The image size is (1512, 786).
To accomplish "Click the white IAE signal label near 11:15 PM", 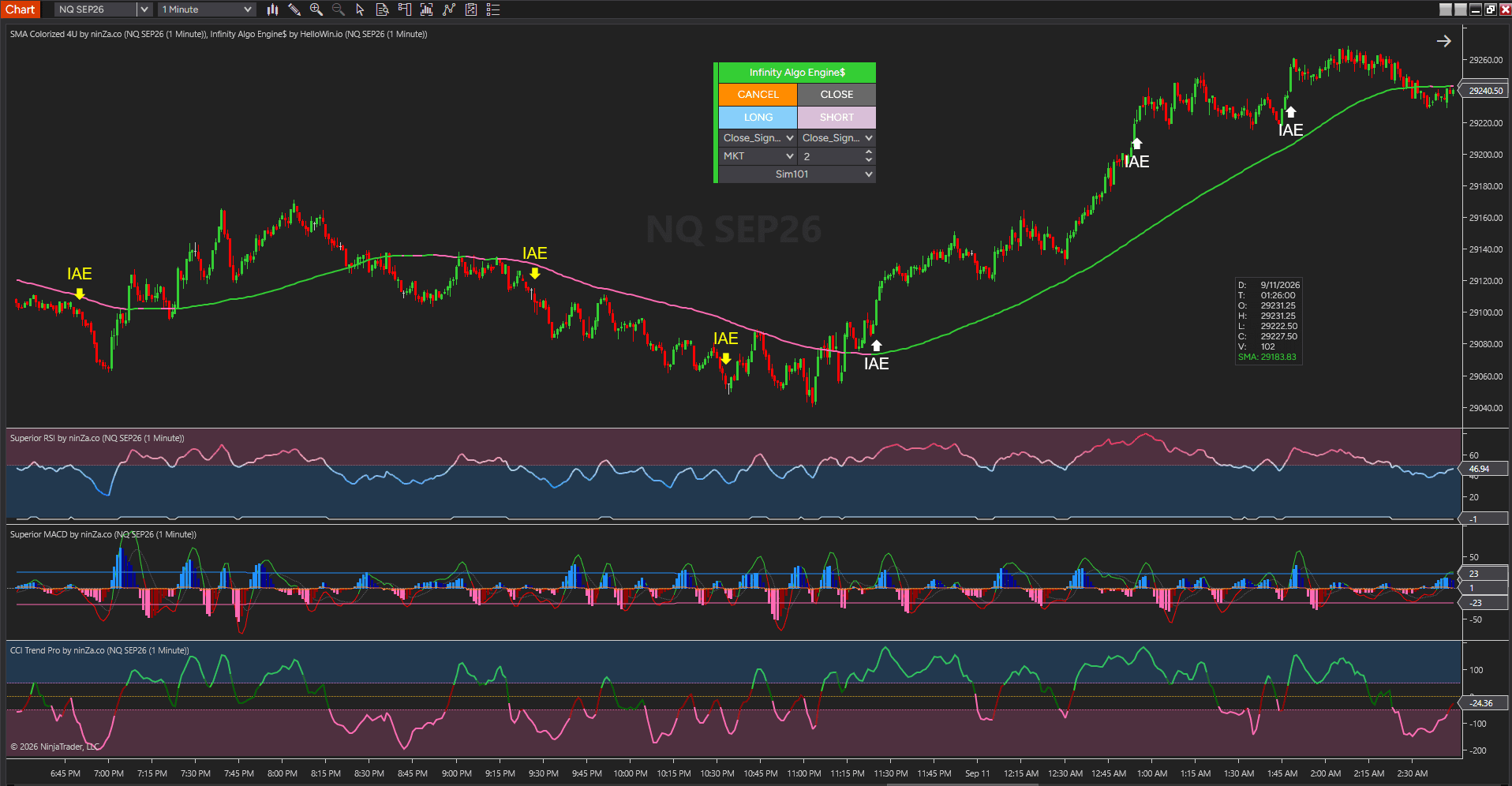I will [x=876, y=364].
